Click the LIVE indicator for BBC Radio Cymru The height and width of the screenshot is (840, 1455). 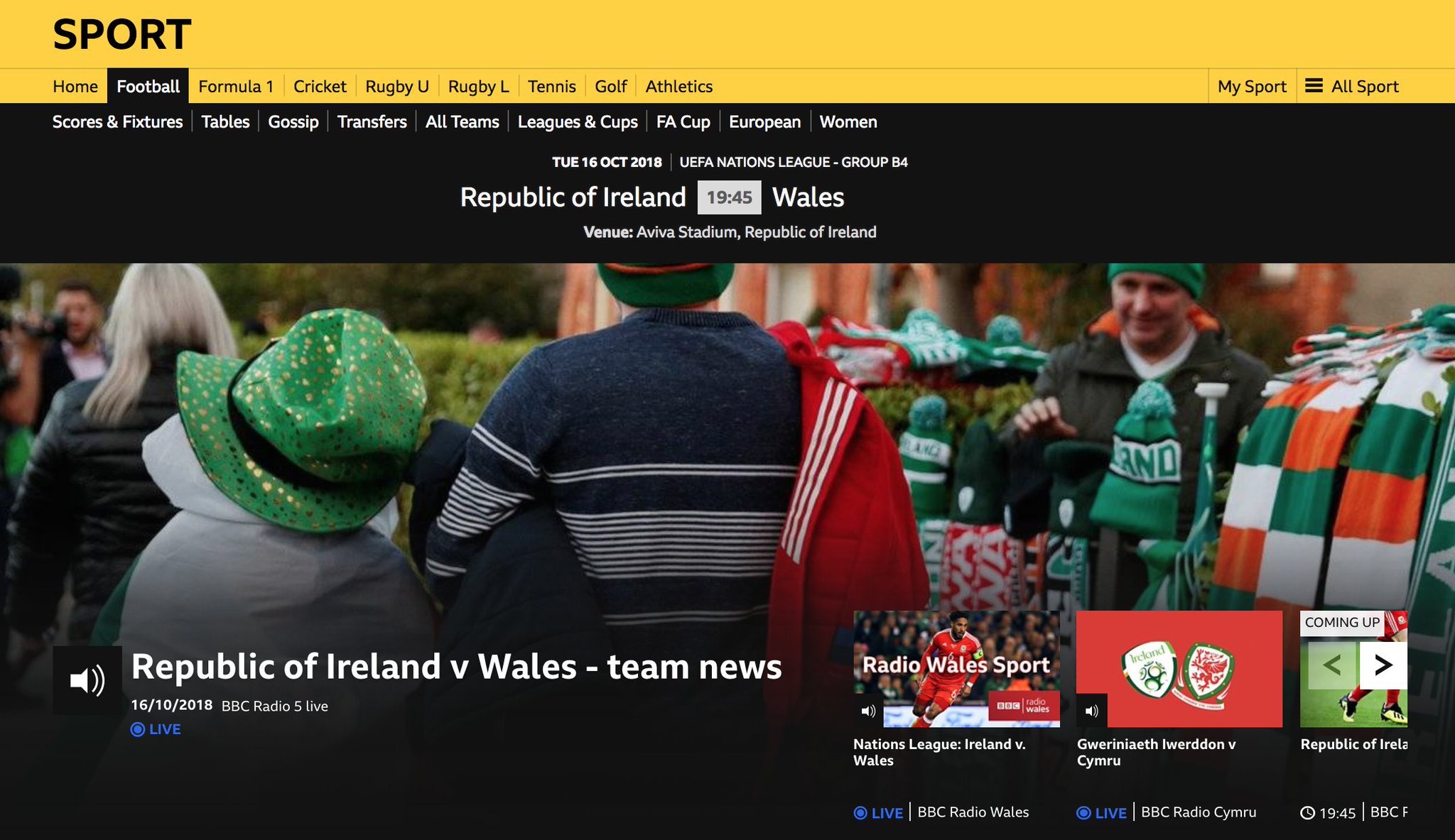click(x=1103, y=813)
